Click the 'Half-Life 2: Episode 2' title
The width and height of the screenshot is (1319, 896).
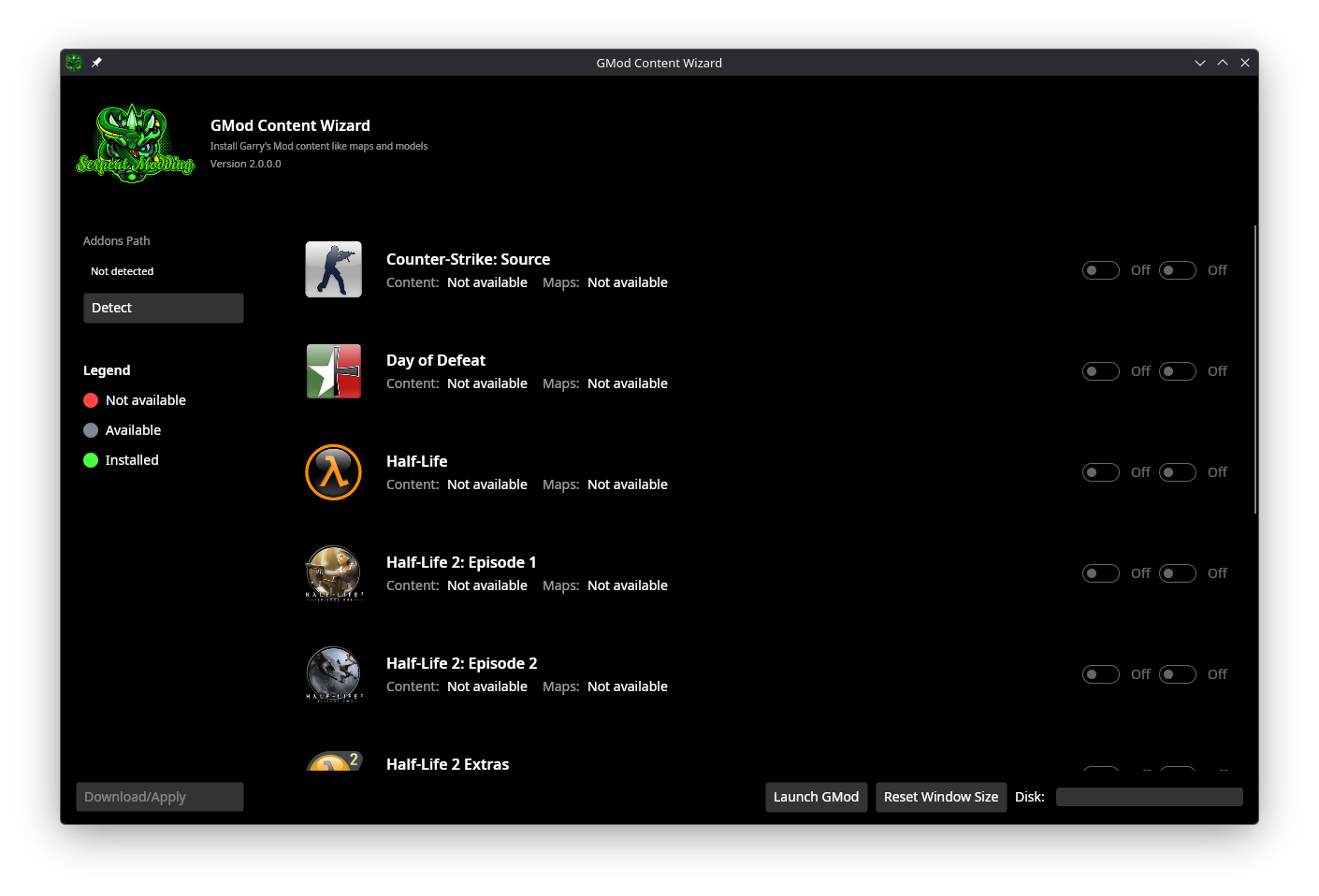coord(462,663)
